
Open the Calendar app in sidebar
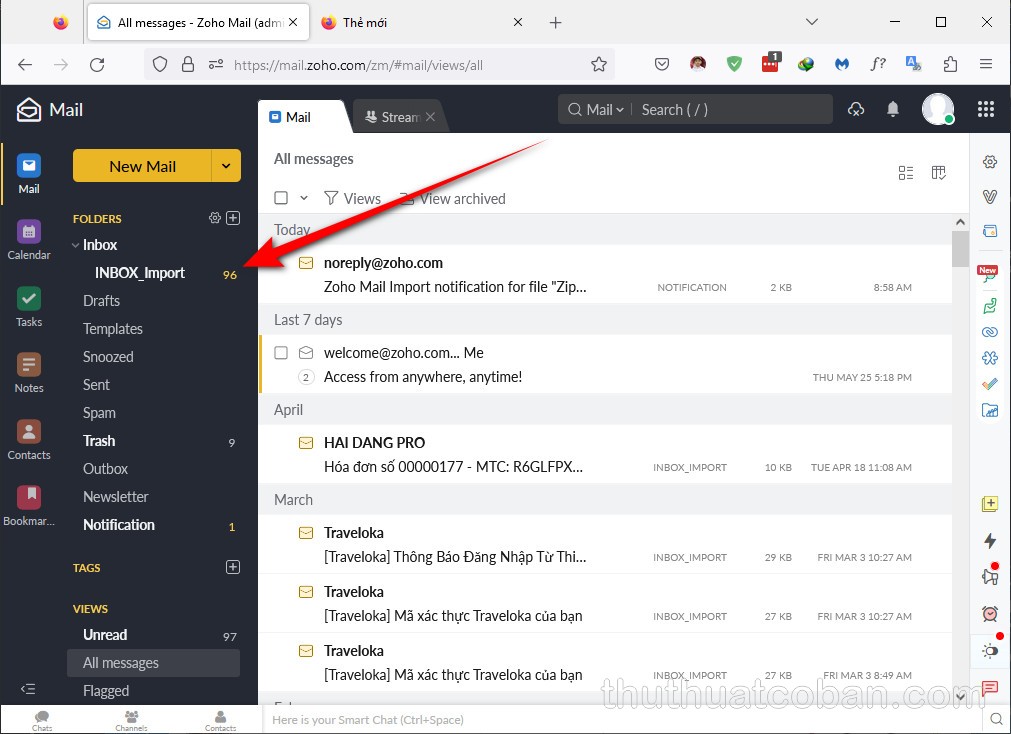click(x=29, y=240)
